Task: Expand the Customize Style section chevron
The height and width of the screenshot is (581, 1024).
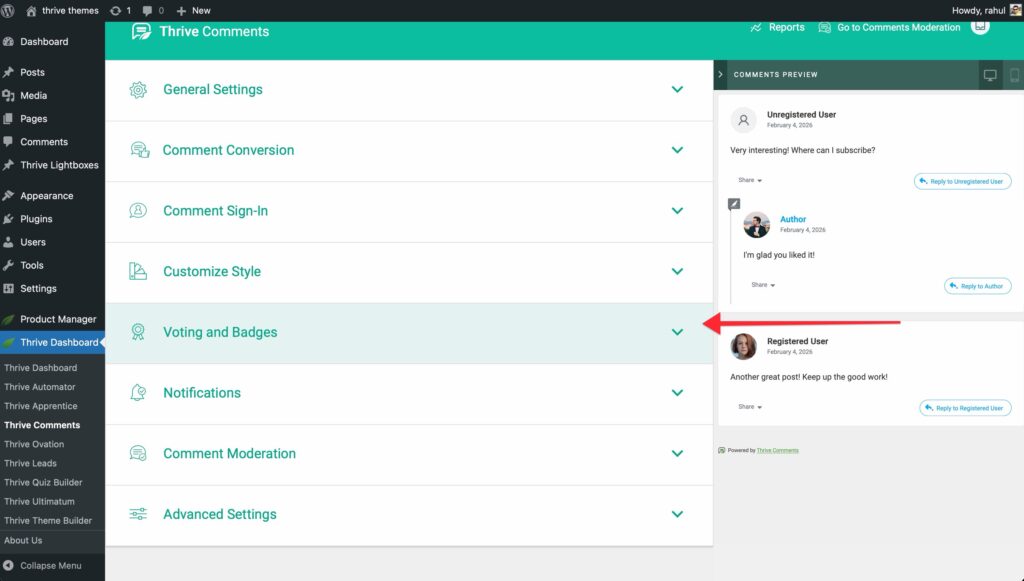Action: coord(677,271)
